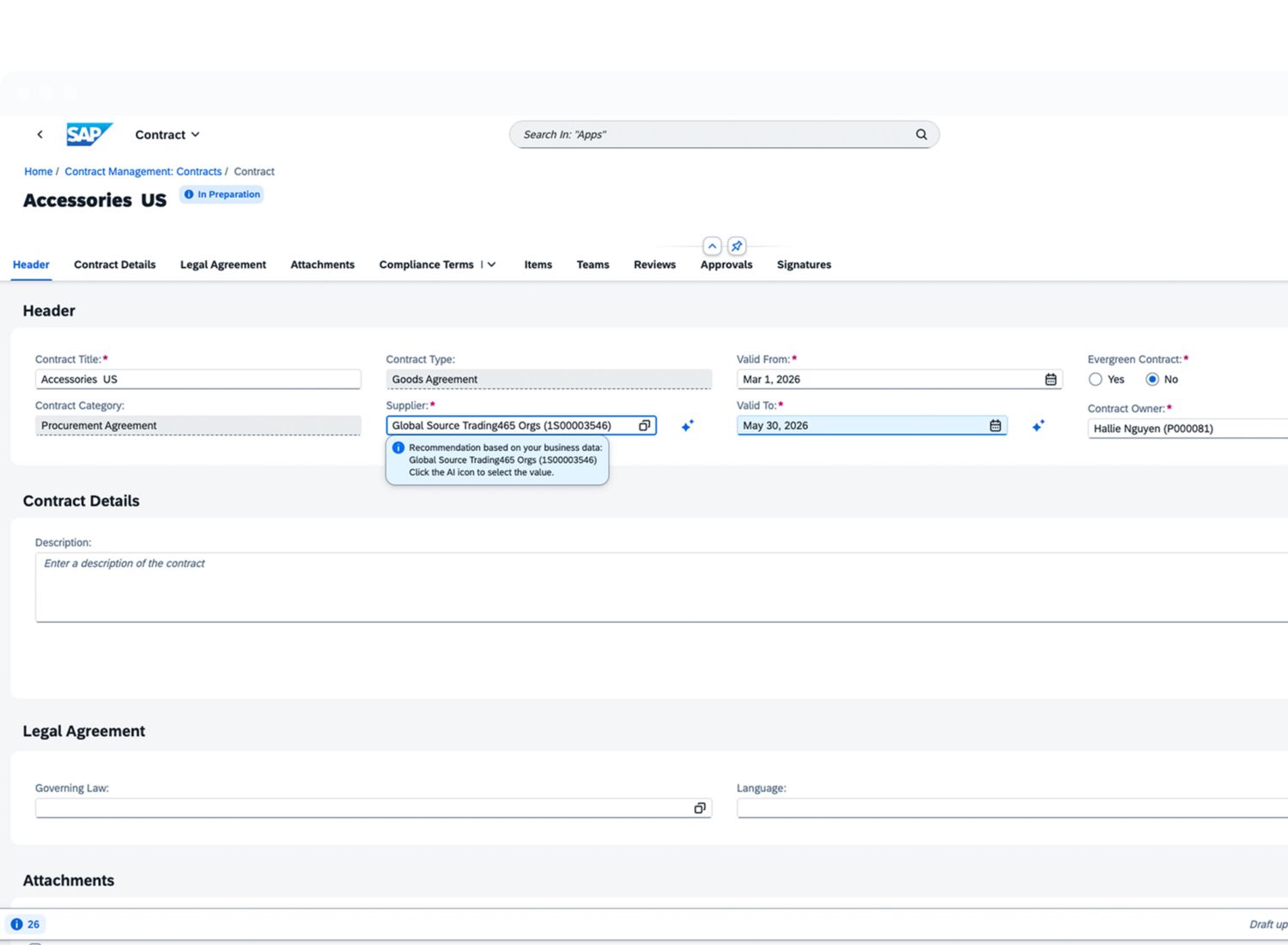Click the SAP logo
Viewport: 1288px width, 945px height.
click(89, 134)
